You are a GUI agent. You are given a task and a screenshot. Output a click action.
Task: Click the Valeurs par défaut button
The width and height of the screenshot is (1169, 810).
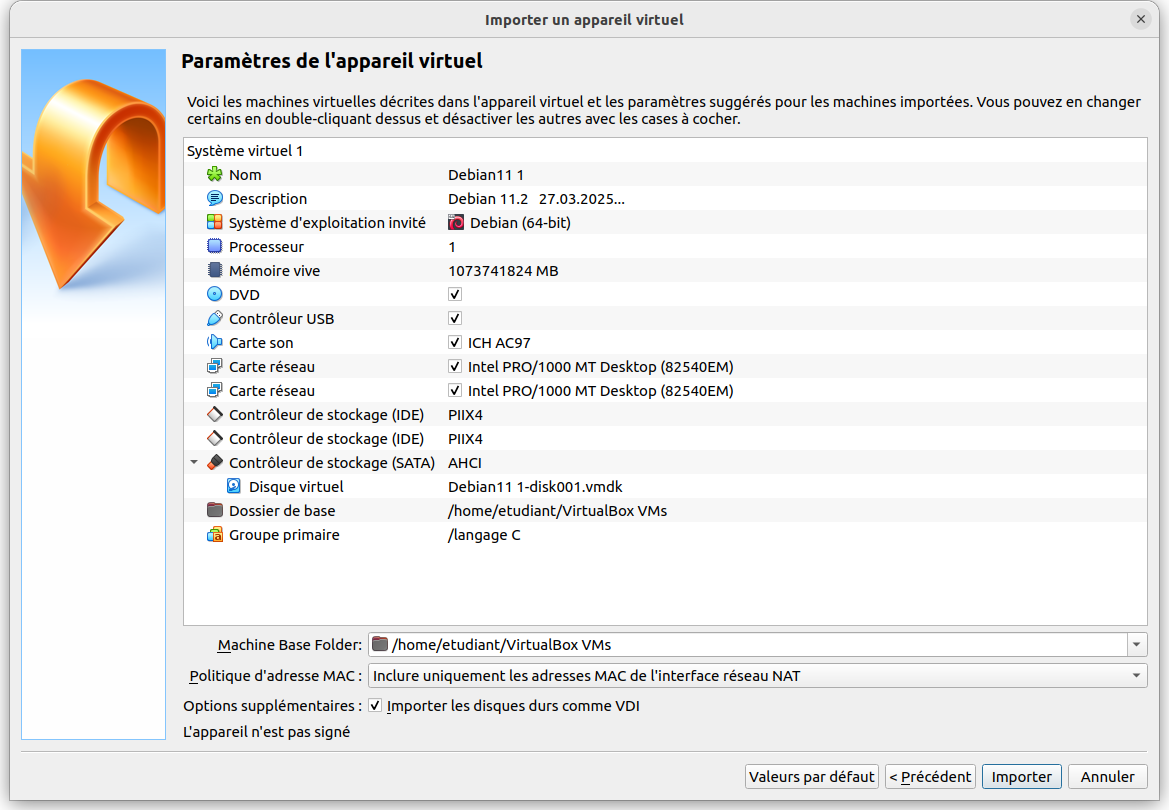[811, 777]
